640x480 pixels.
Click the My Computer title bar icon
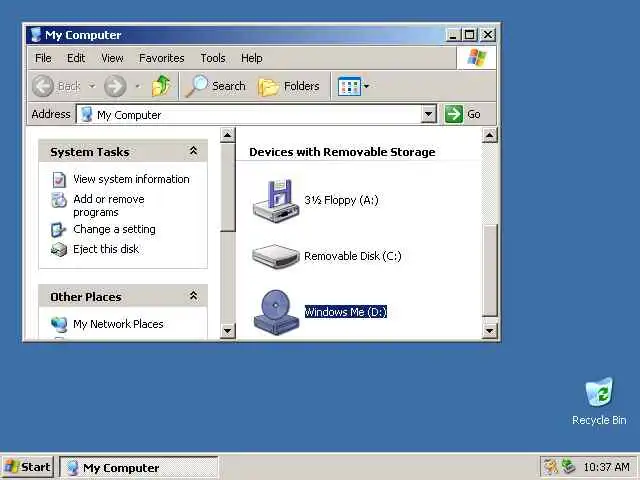(x=36, y=35)
